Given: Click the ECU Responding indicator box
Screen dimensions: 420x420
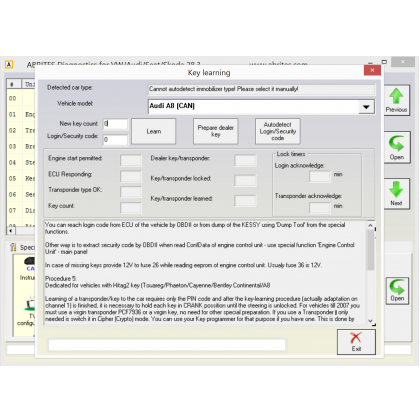Looking at the screenshot, I should (131, 176).
